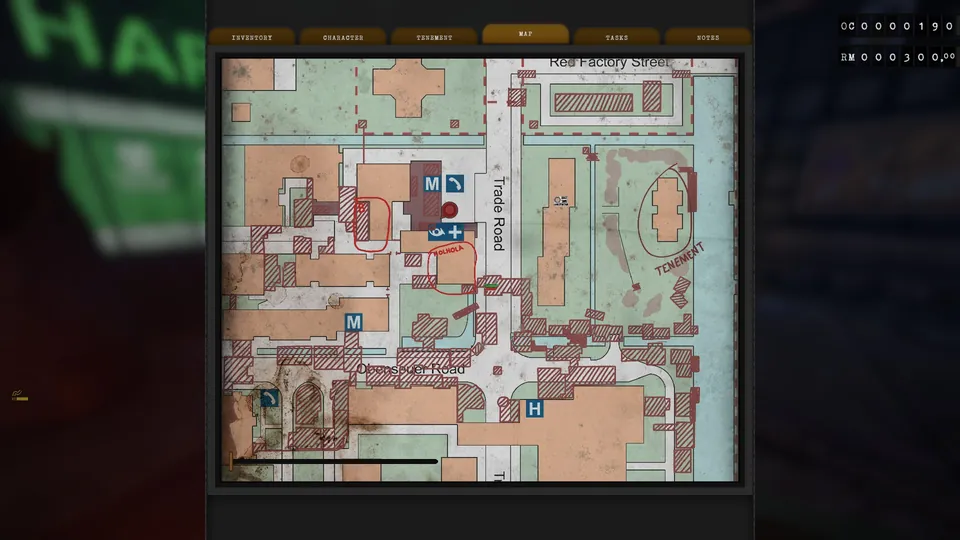The image size is (960, 540).
Task: Select the Map tab
Action: pos(525,34)
